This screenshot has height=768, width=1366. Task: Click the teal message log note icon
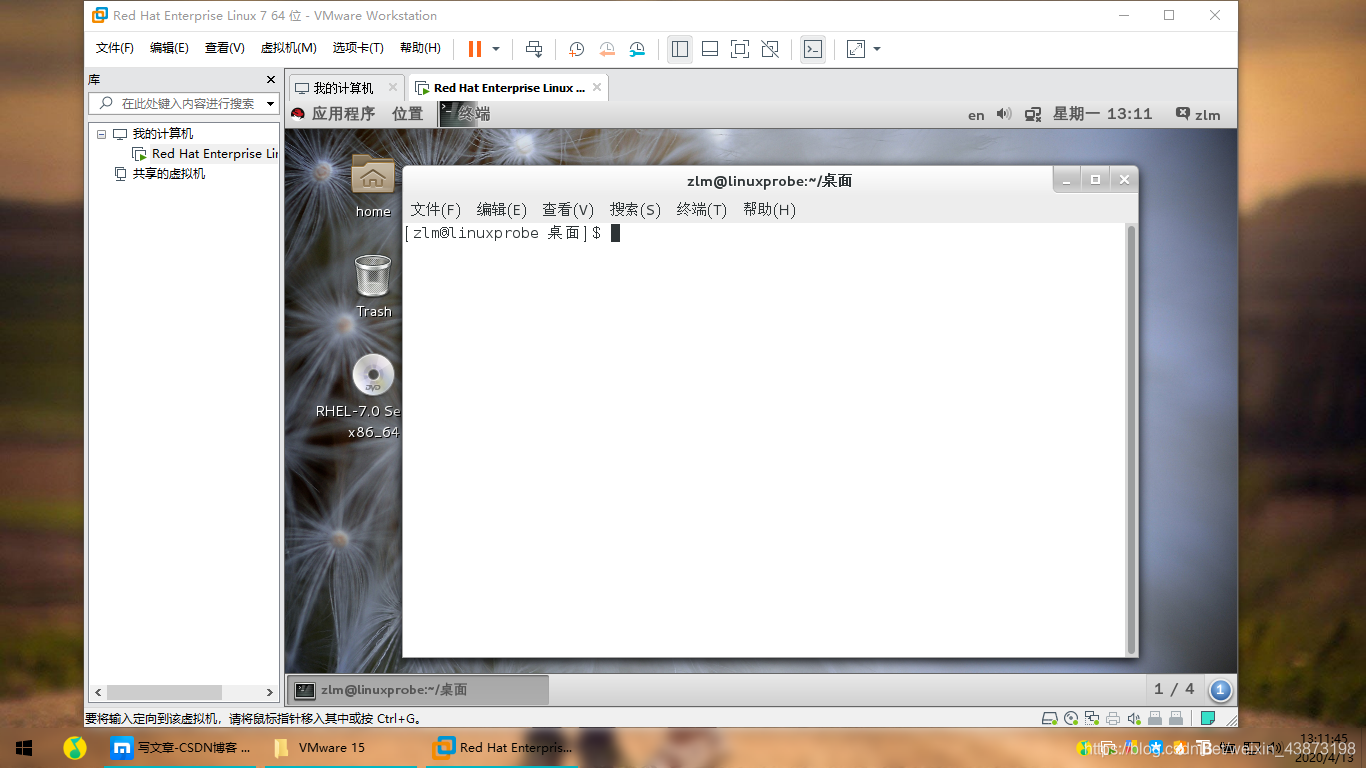point(1208,718)
